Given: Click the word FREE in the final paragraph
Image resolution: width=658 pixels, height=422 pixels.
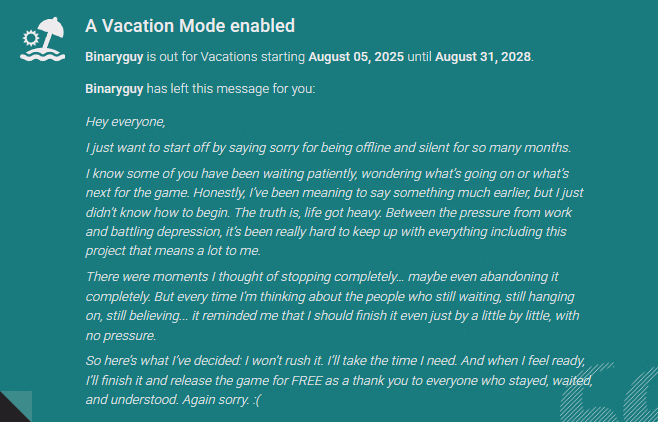Looking at the screenshot, I should tap(307, 380).
